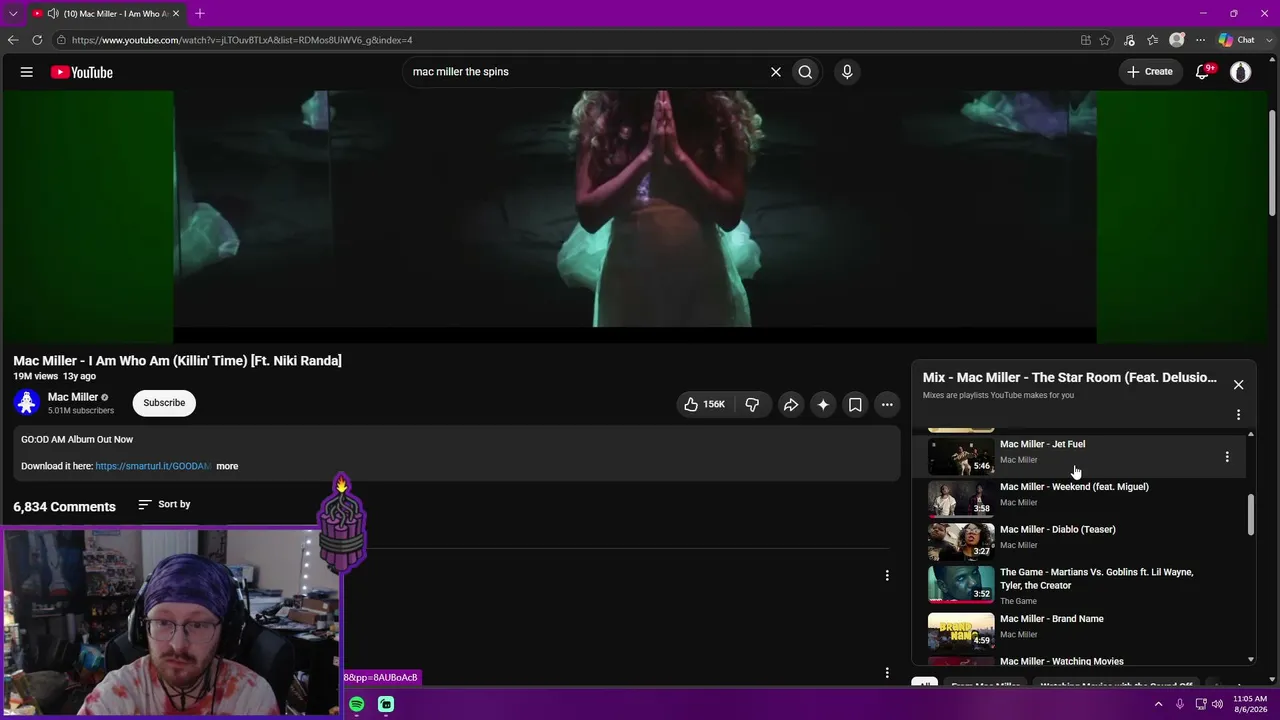Go to the YouTube home logo

coord(82,72)
